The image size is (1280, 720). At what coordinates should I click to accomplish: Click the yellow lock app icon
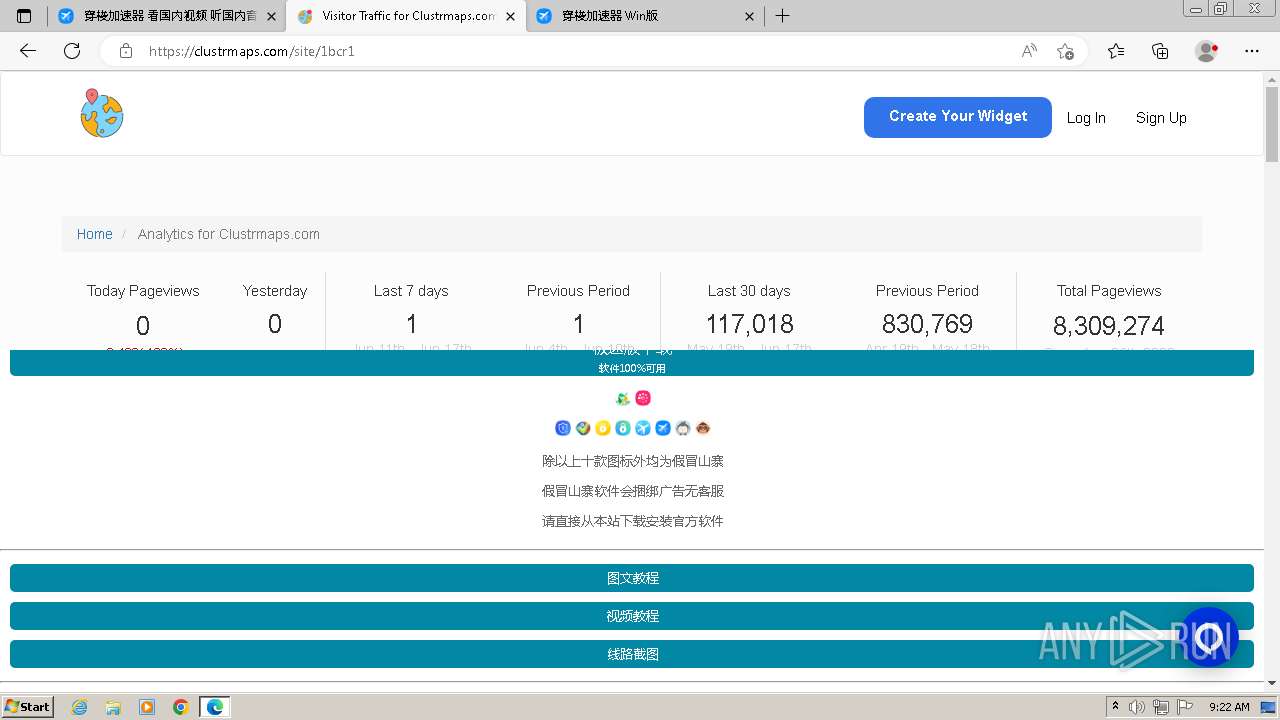603,428
